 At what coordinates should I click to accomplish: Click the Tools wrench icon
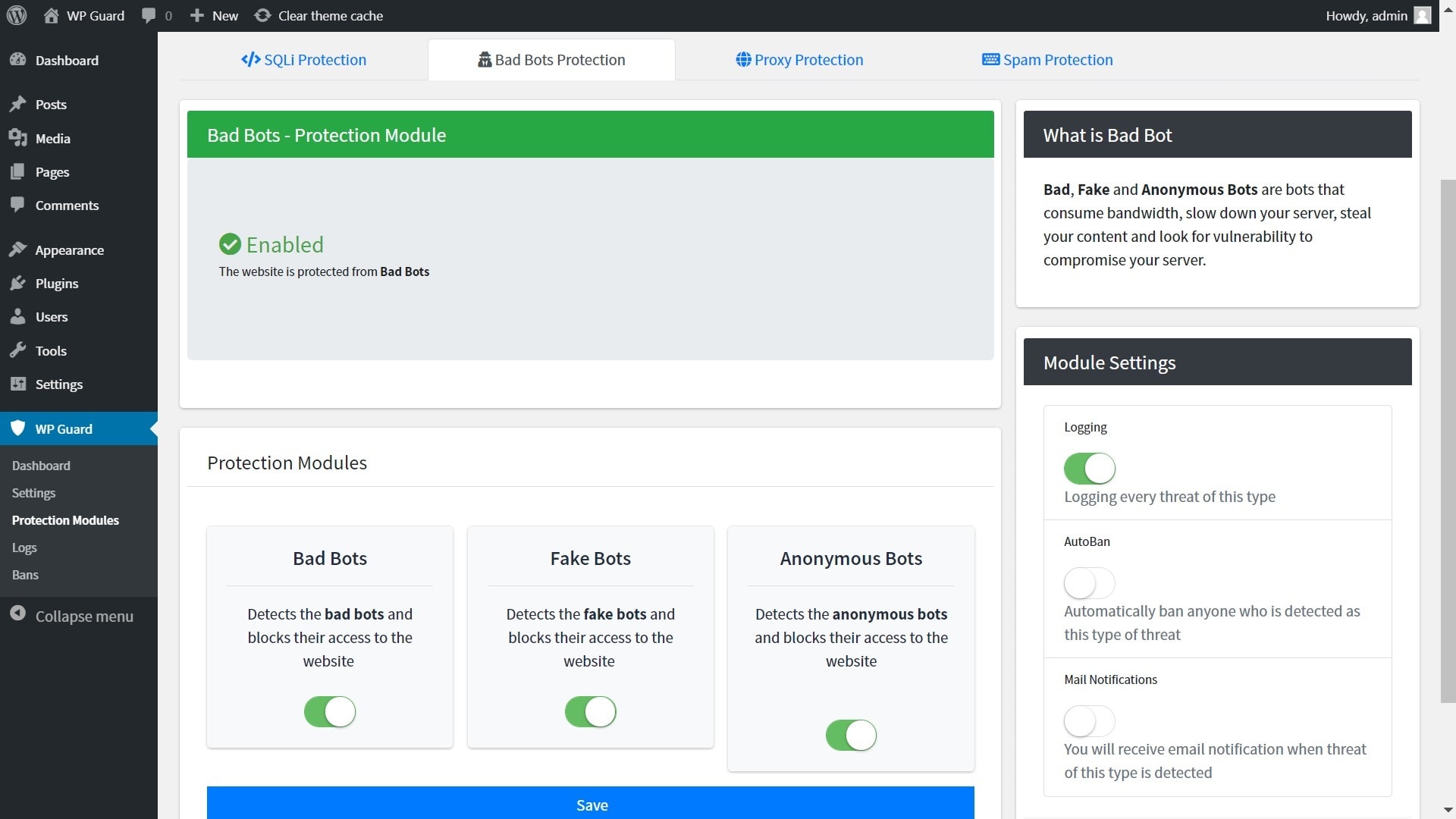pos(18,350)
